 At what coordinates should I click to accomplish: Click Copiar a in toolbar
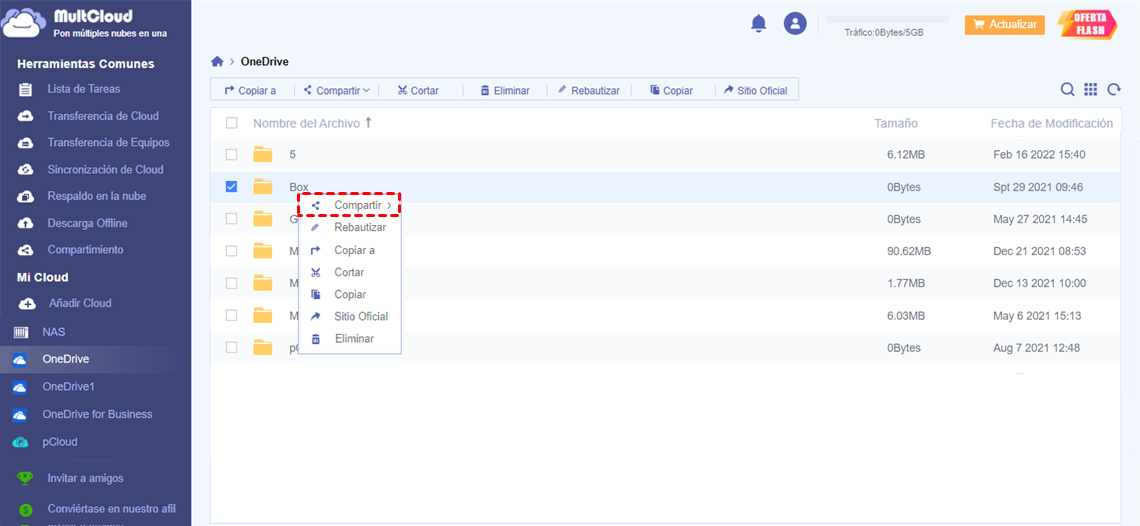(x=251, y=90)
